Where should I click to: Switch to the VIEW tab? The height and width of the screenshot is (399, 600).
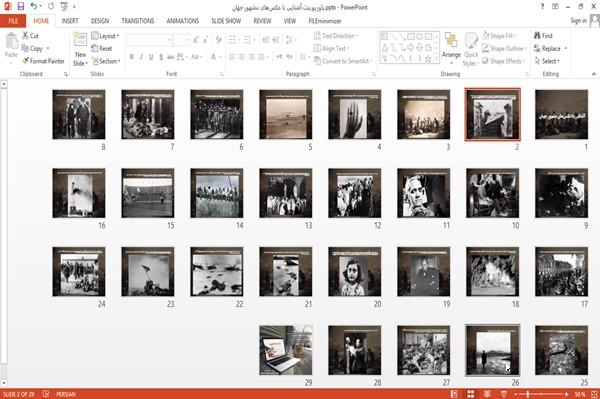point(290,21)
